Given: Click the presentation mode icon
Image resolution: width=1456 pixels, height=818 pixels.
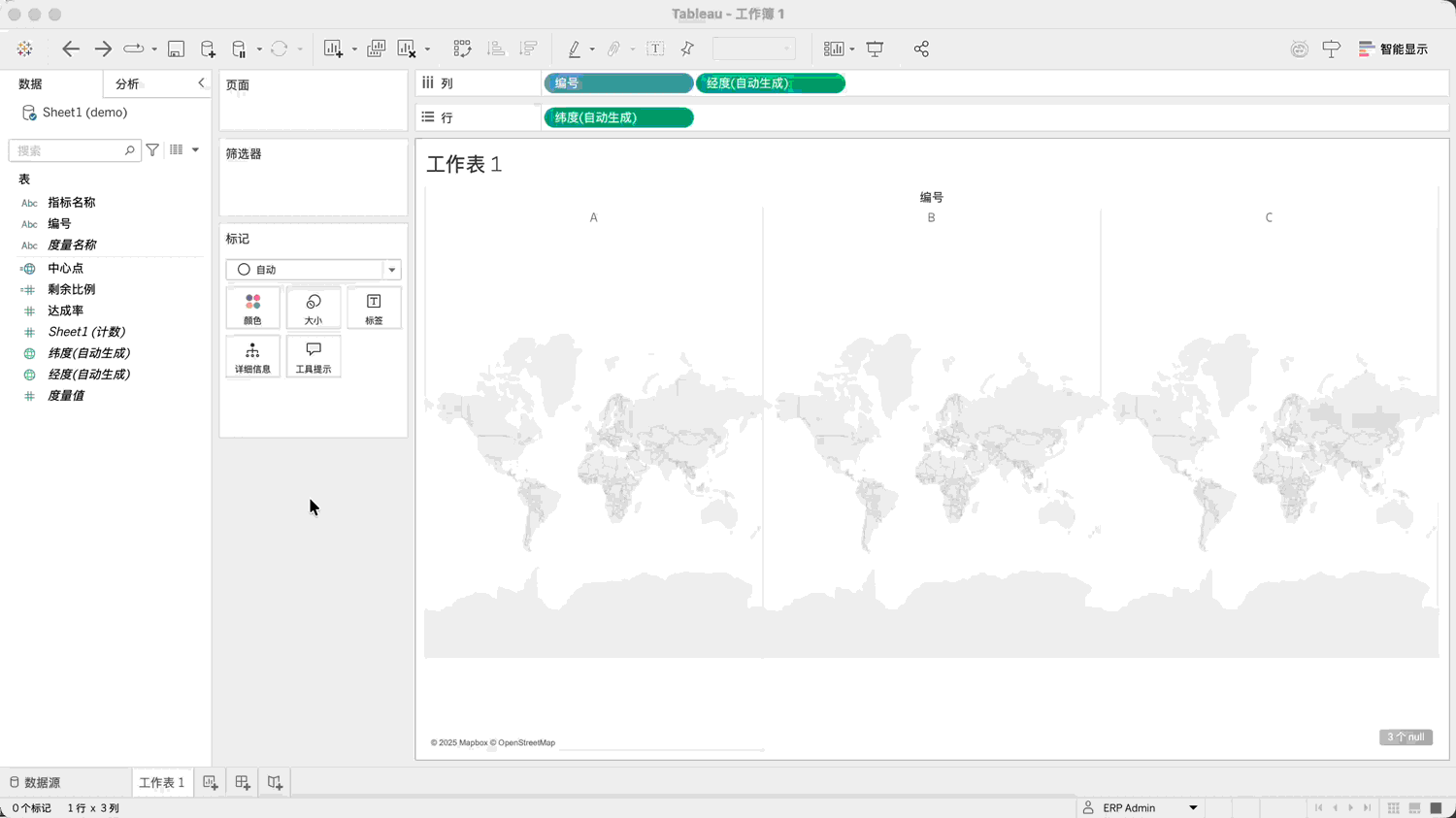Looking at the screenshot, I should pyautogui.click(x=875, y=49).
